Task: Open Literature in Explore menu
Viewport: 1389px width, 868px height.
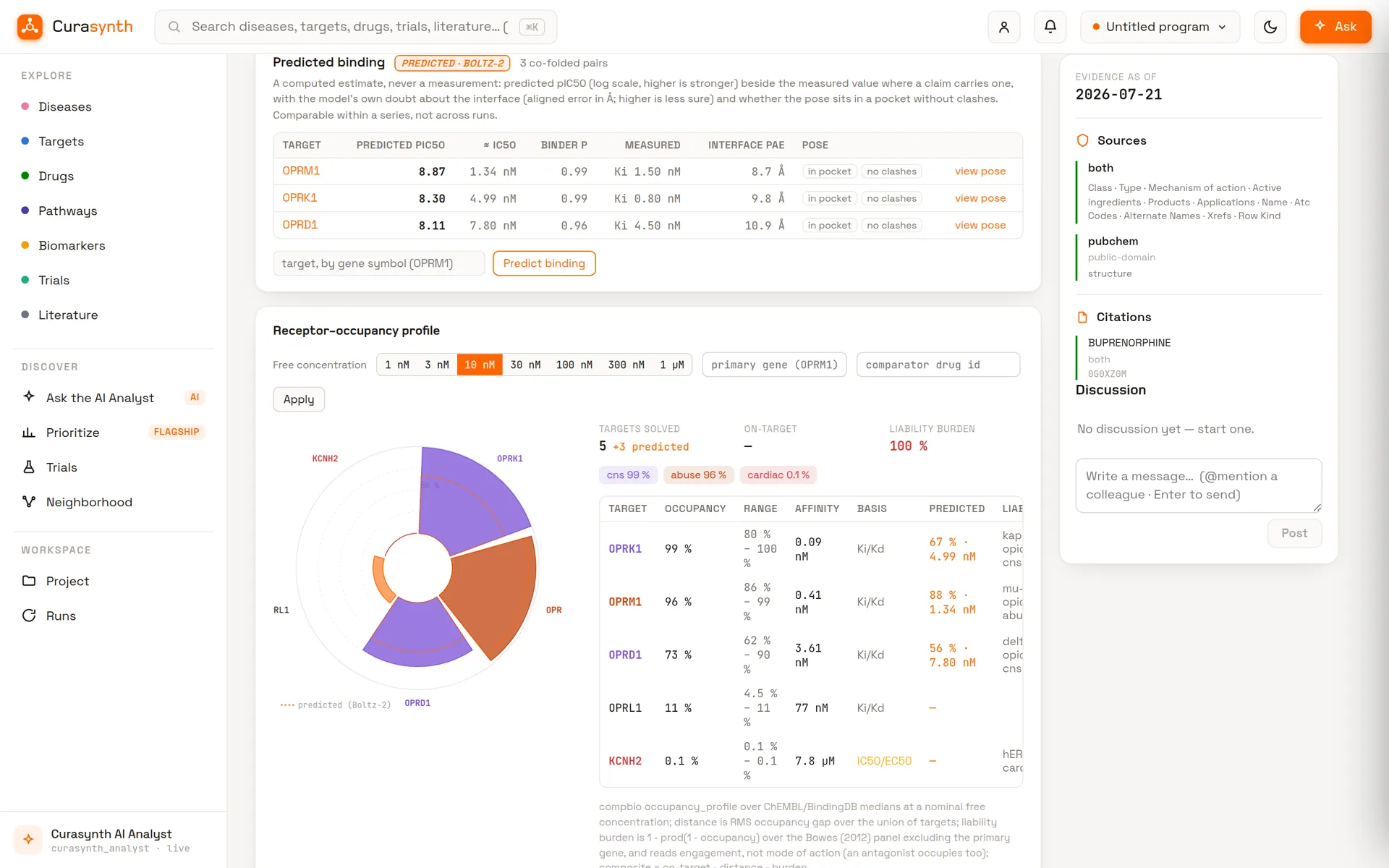Action: (x=68, y=315)
